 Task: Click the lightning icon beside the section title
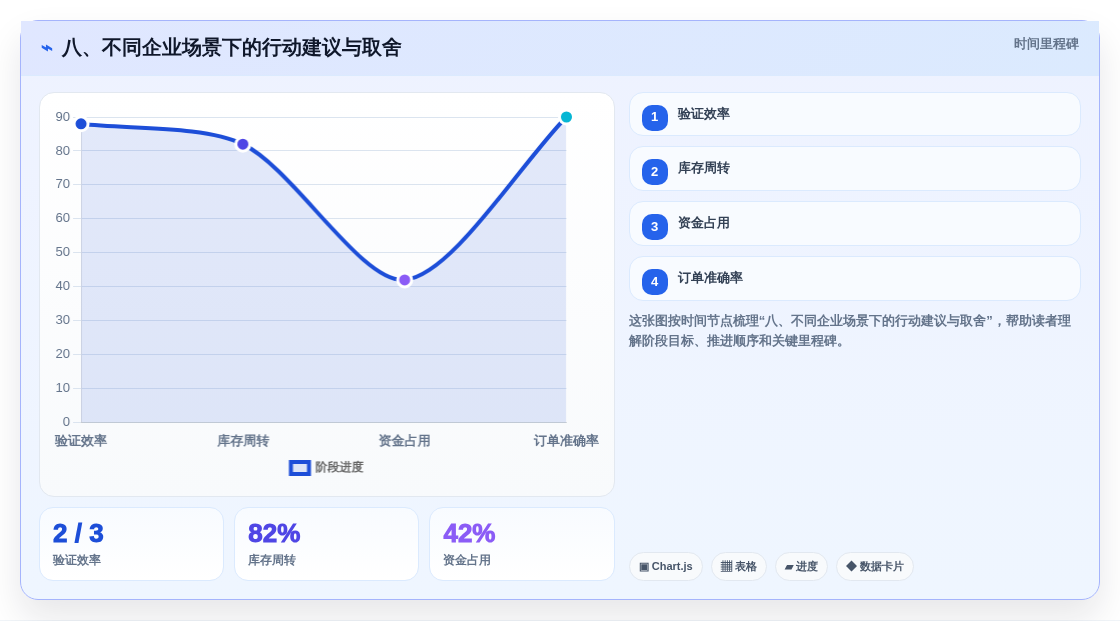47,48
